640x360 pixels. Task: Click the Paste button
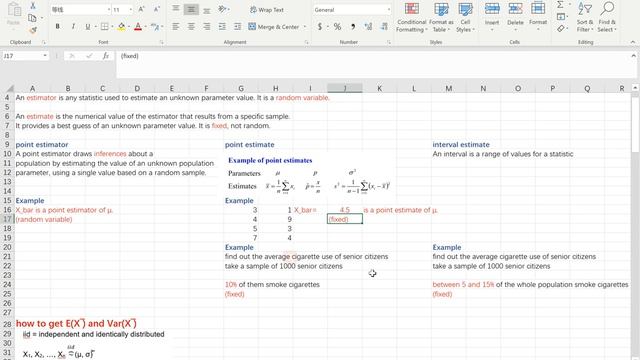(13, 16)
